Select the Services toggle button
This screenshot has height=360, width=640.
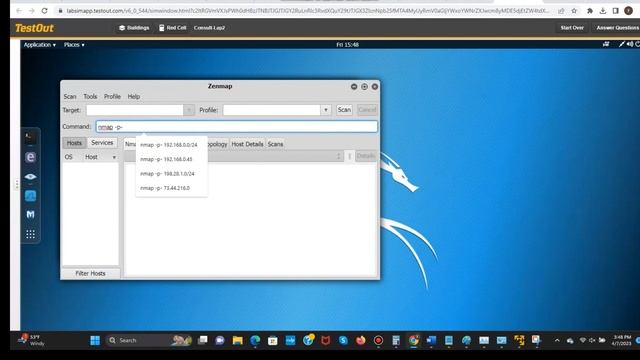click(102, 142)
